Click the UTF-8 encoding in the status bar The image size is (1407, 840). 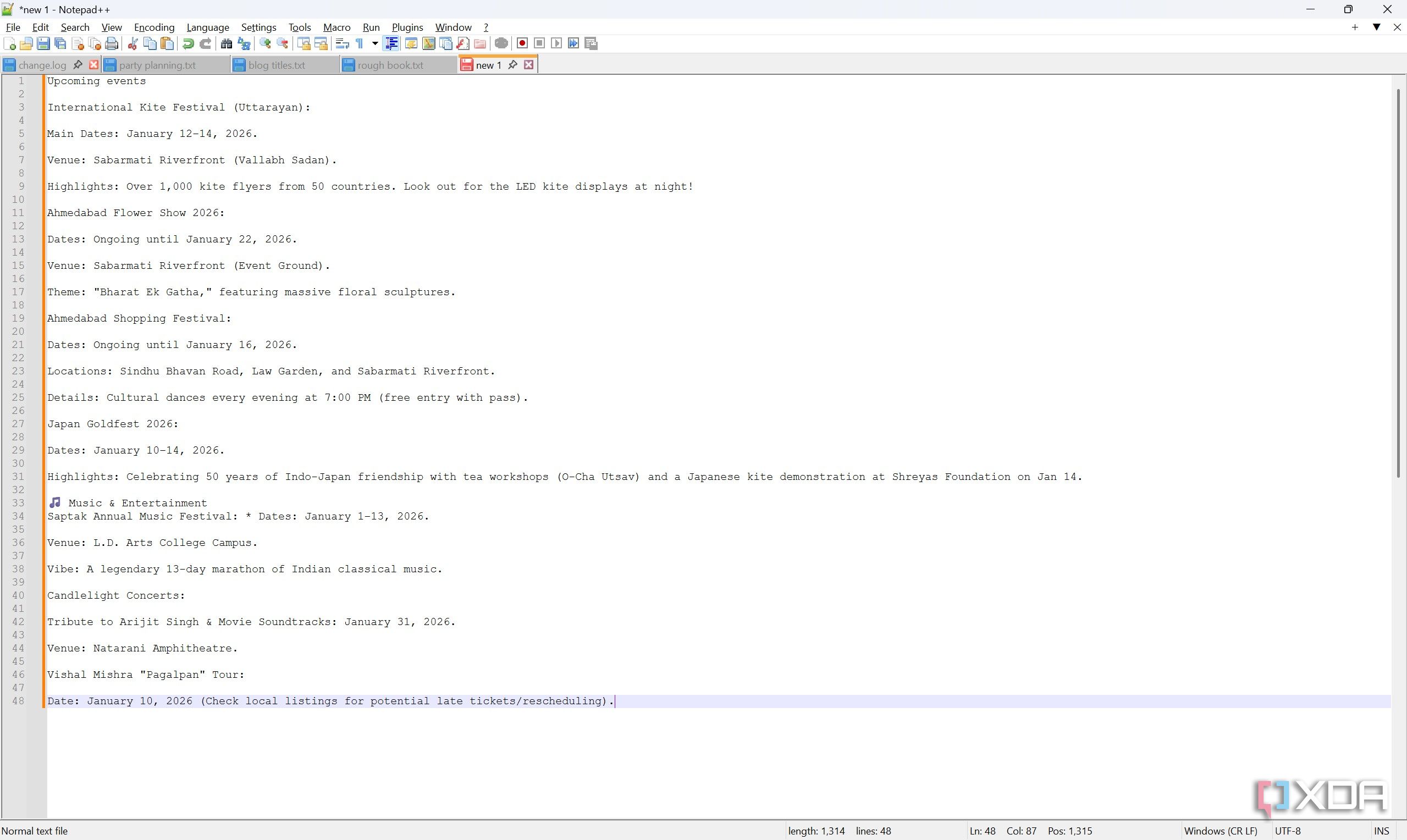click(x=1288, y=831)
